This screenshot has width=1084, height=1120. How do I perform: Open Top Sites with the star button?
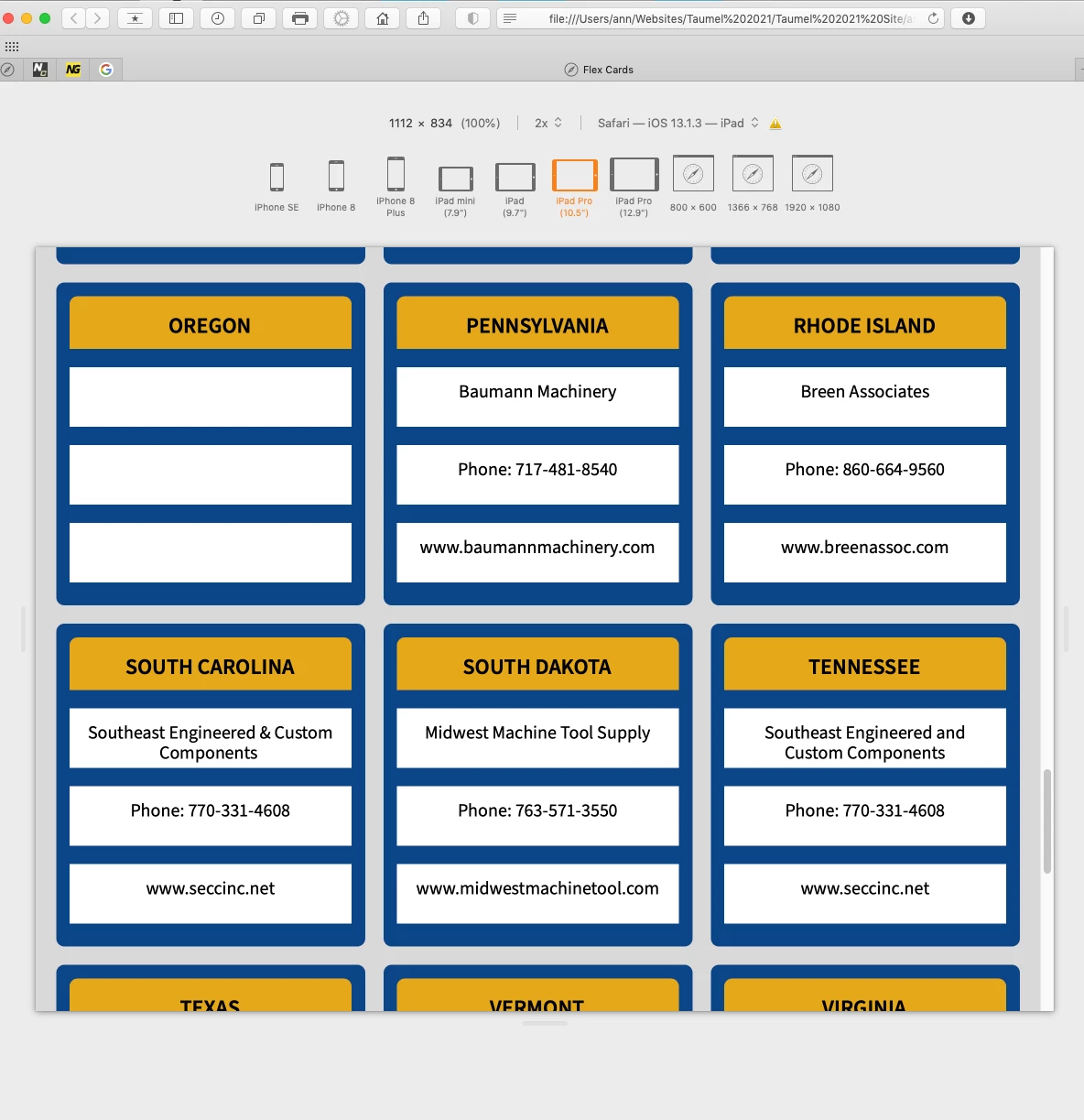click(x=135, y=18)
